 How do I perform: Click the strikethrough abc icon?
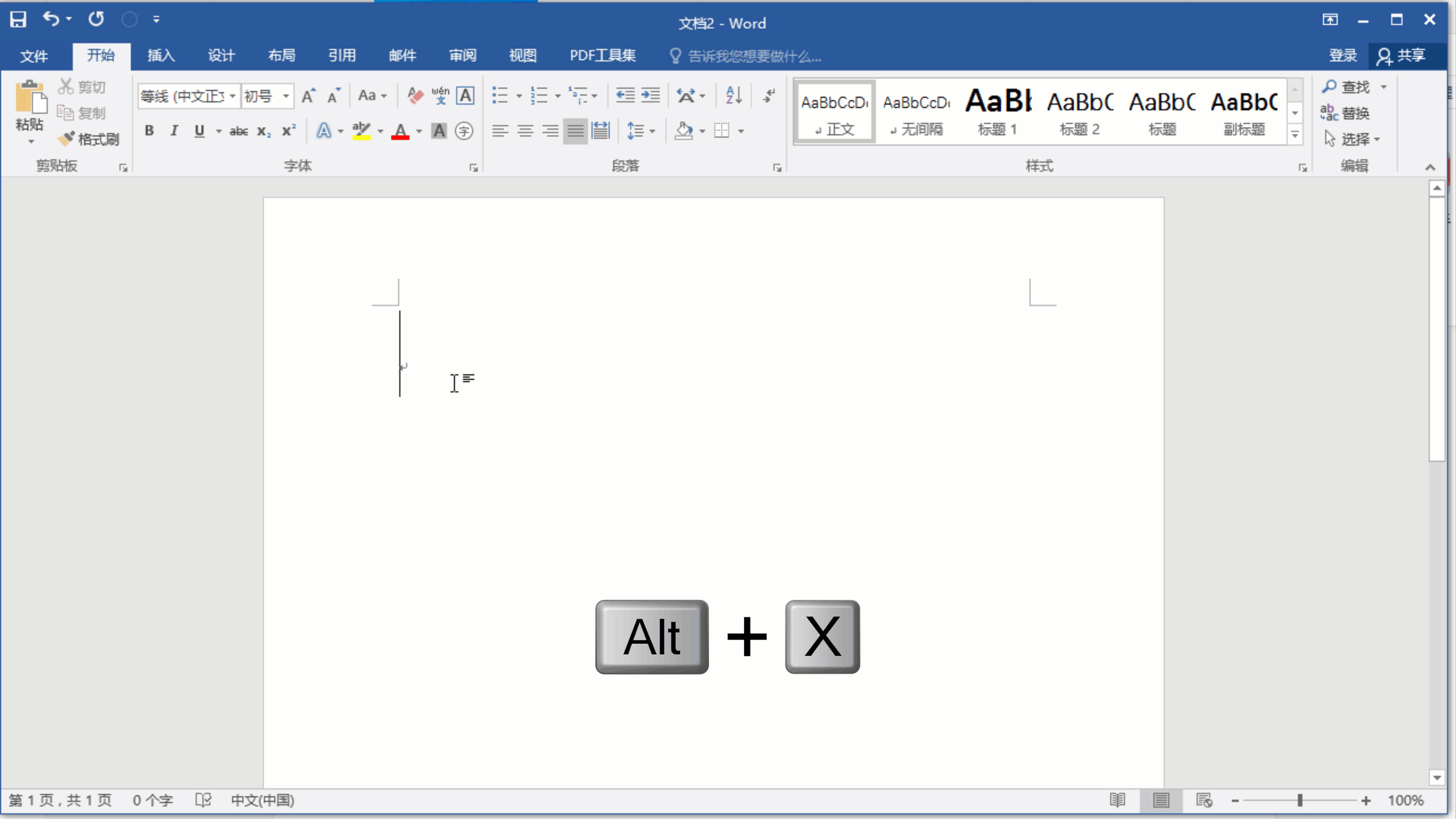click(238, 131)
